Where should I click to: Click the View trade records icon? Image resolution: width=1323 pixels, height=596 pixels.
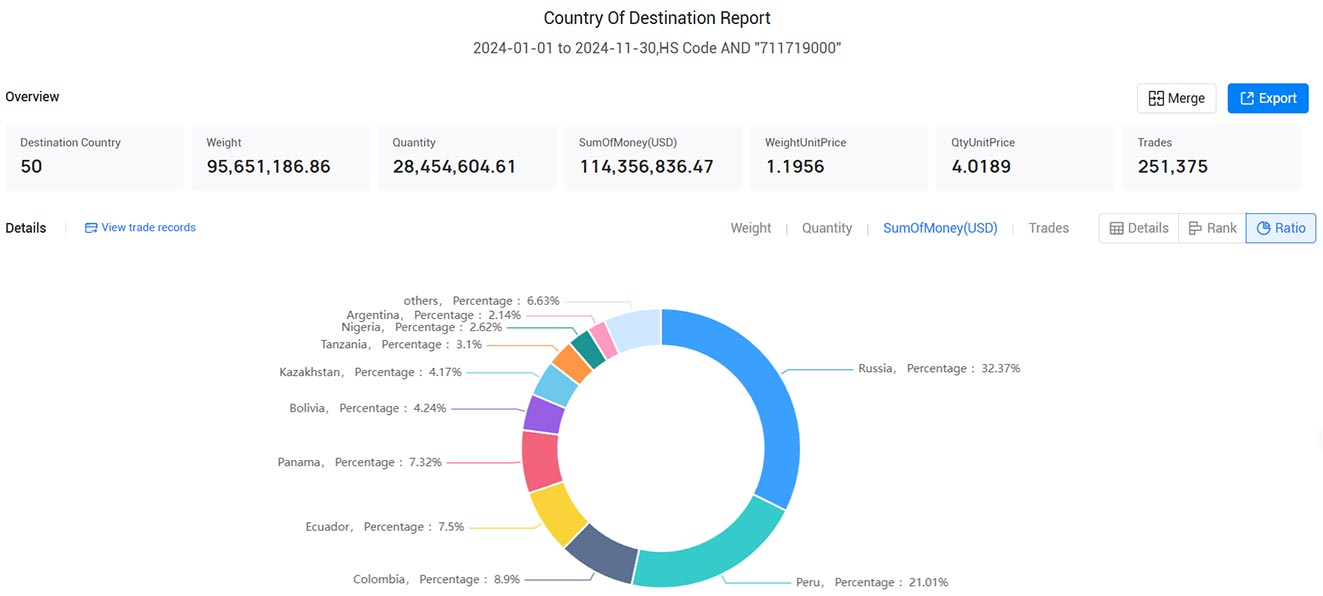pos(91,228)
